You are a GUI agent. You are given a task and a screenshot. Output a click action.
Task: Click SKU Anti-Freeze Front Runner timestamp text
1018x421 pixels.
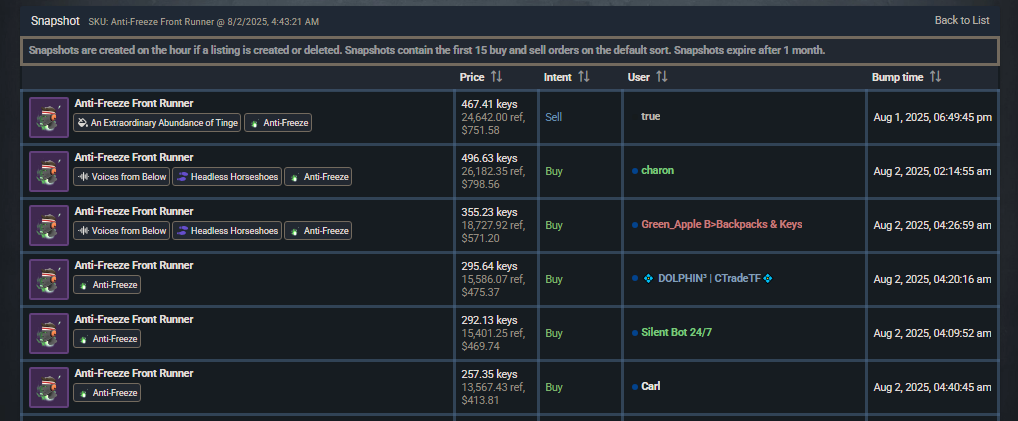pos(203,22)
